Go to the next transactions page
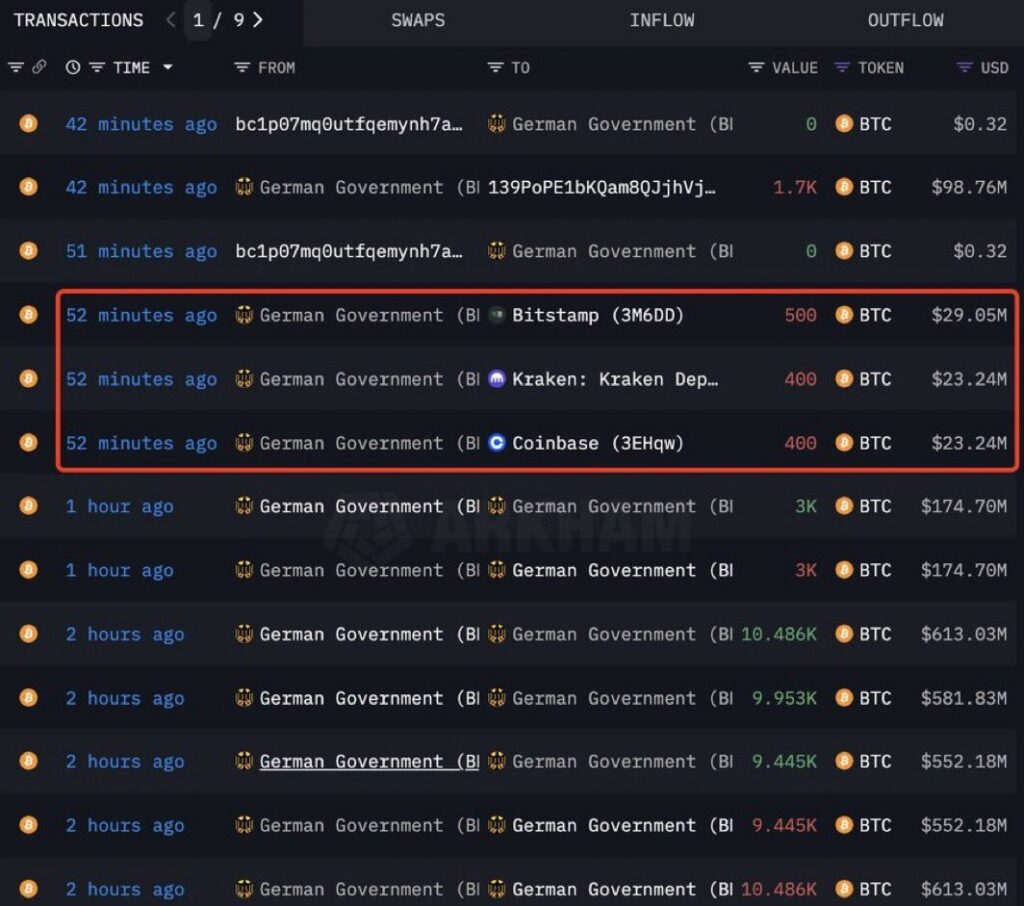This screenshot has width=1024, height=906. [258, 20]
